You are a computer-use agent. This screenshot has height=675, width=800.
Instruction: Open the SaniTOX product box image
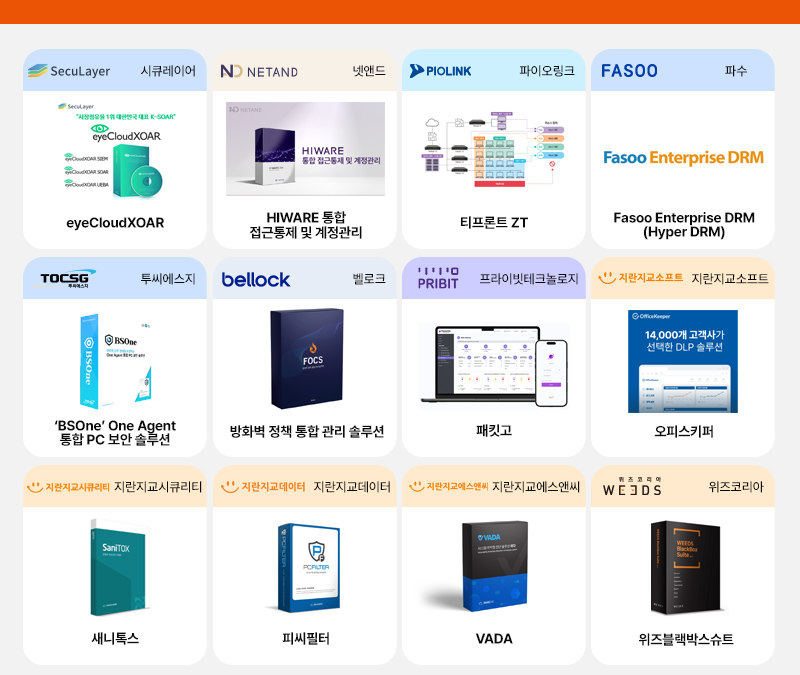pos(118,567)
